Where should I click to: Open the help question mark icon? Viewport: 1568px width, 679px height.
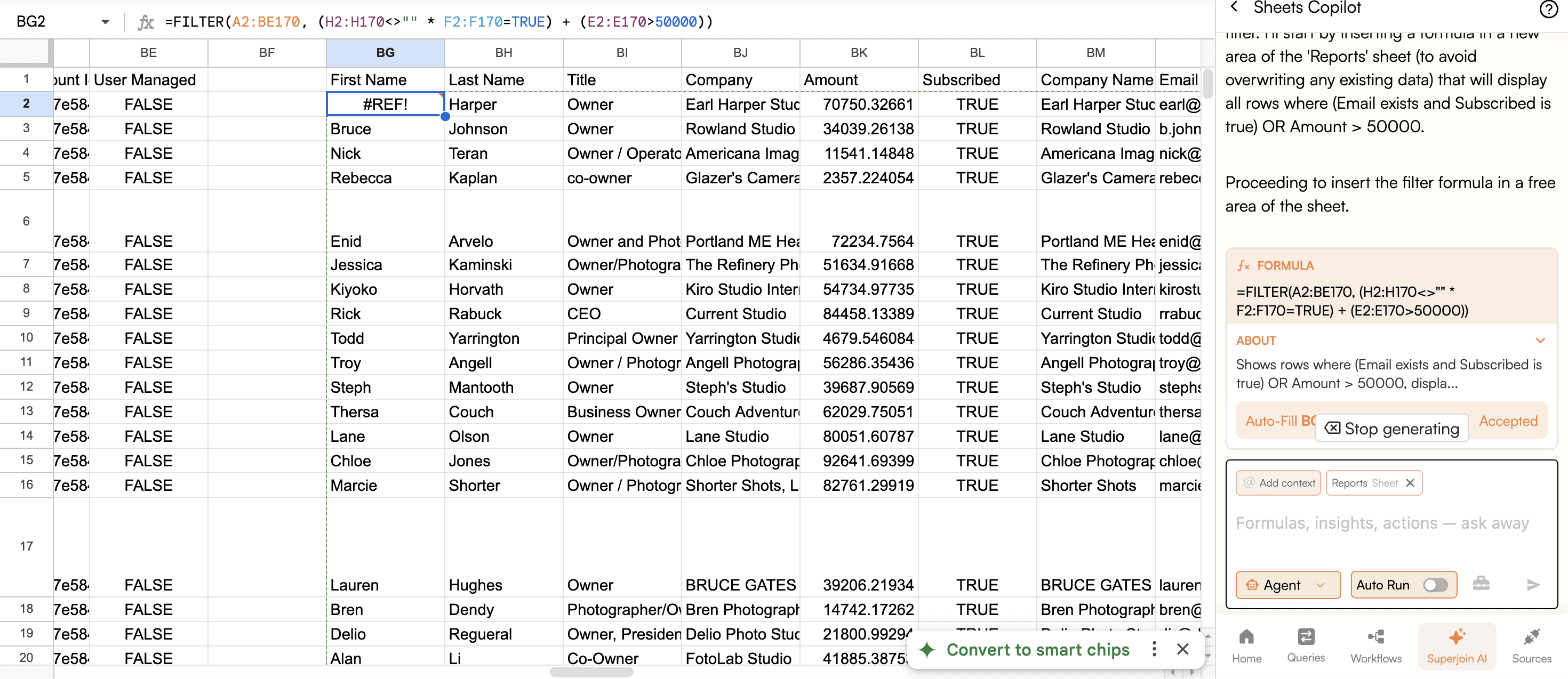1548,9
